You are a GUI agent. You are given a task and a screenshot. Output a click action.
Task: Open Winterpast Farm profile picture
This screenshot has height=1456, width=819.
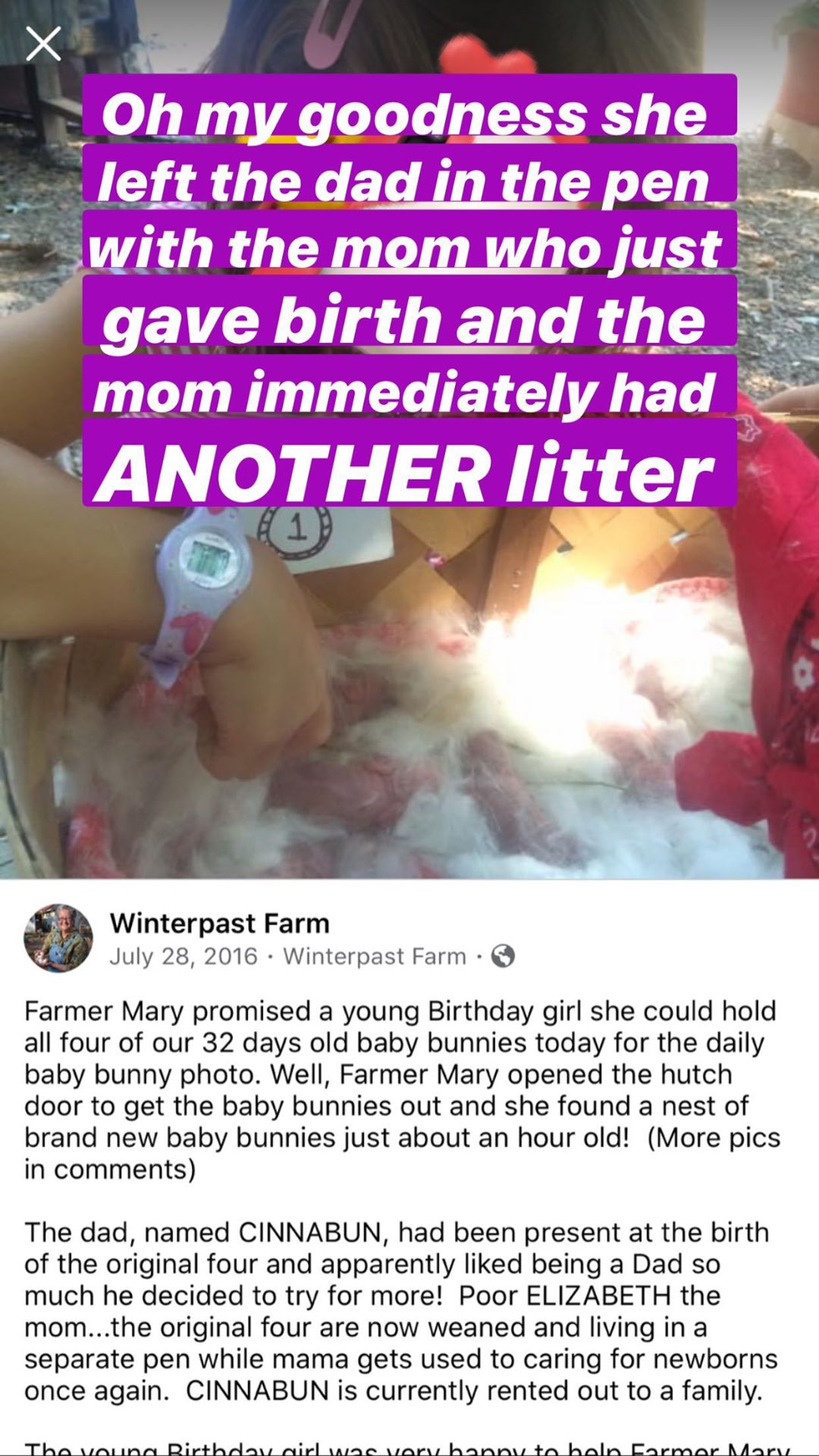pyautogui.click(x=58, y=938)
